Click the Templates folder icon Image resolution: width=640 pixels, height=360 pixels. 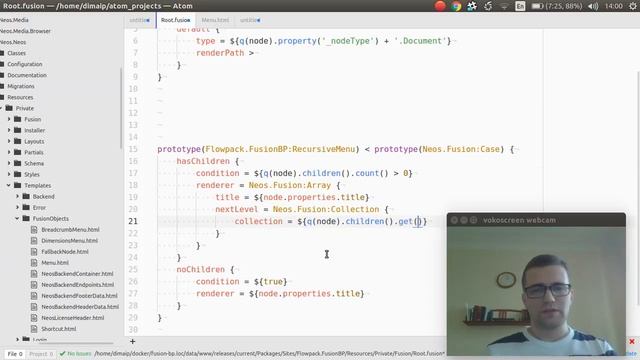click(x=17, y=185)
